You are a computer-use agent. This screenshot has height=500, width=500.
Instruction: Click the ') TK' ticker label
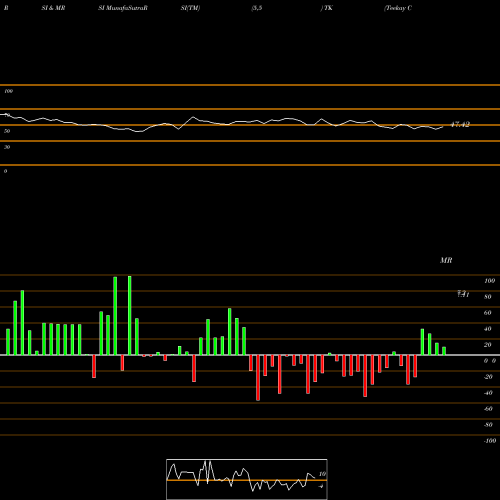pos(327,8)
